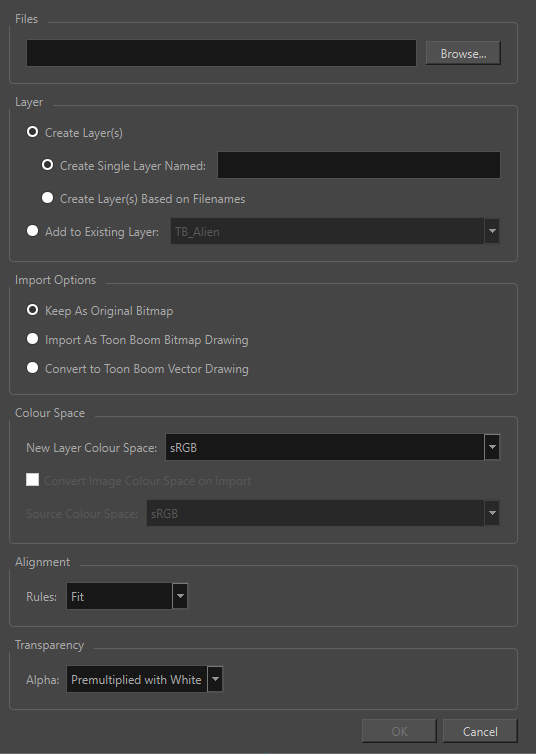Click arrow of New Layer Colour Space combo
The height and width of the screenshot is (754, 536).
coord(492,447)
